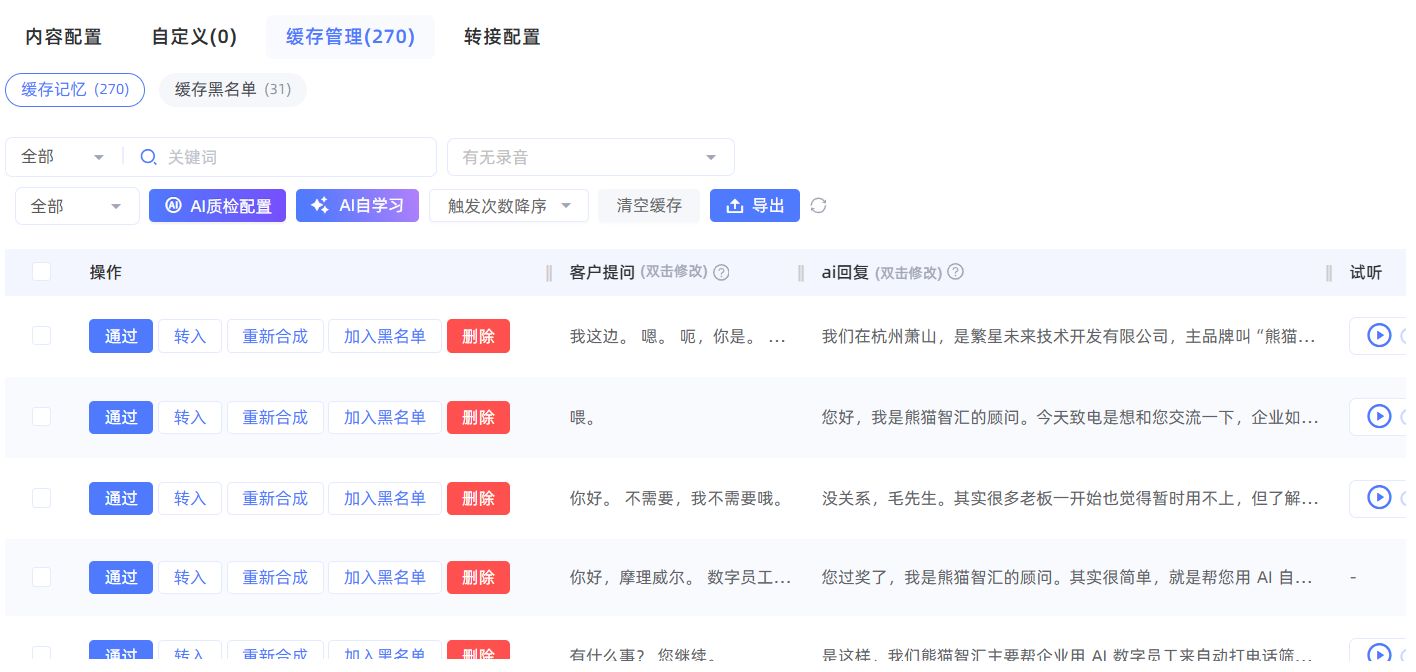Screen dimensions: 1416x672
Task: Switch to the 内容配置 tab
Action: [64, 37]
